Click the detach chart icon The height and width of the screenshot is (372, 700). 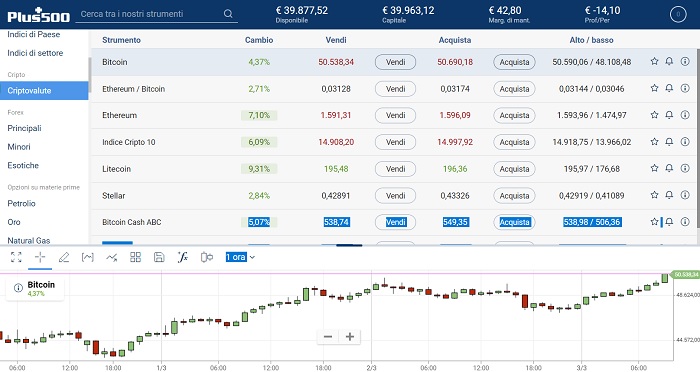point(207,257)
